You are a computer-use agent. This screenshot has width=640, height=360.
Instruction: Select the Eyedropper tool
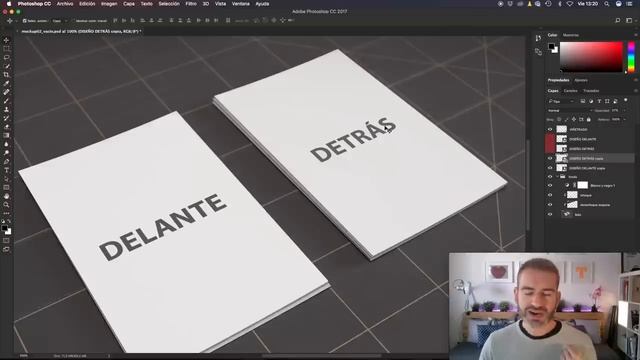tap(6, 83)
